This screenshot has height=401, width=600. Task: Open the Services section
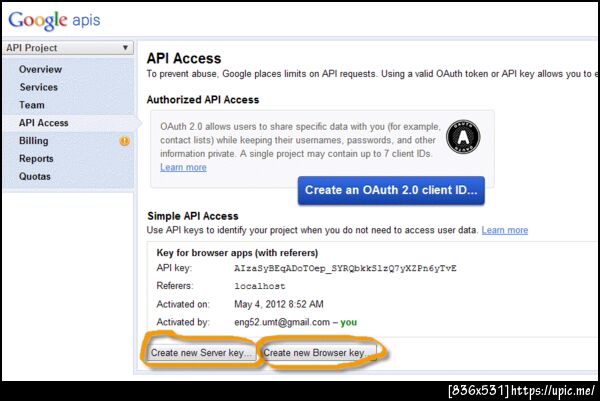39,87
